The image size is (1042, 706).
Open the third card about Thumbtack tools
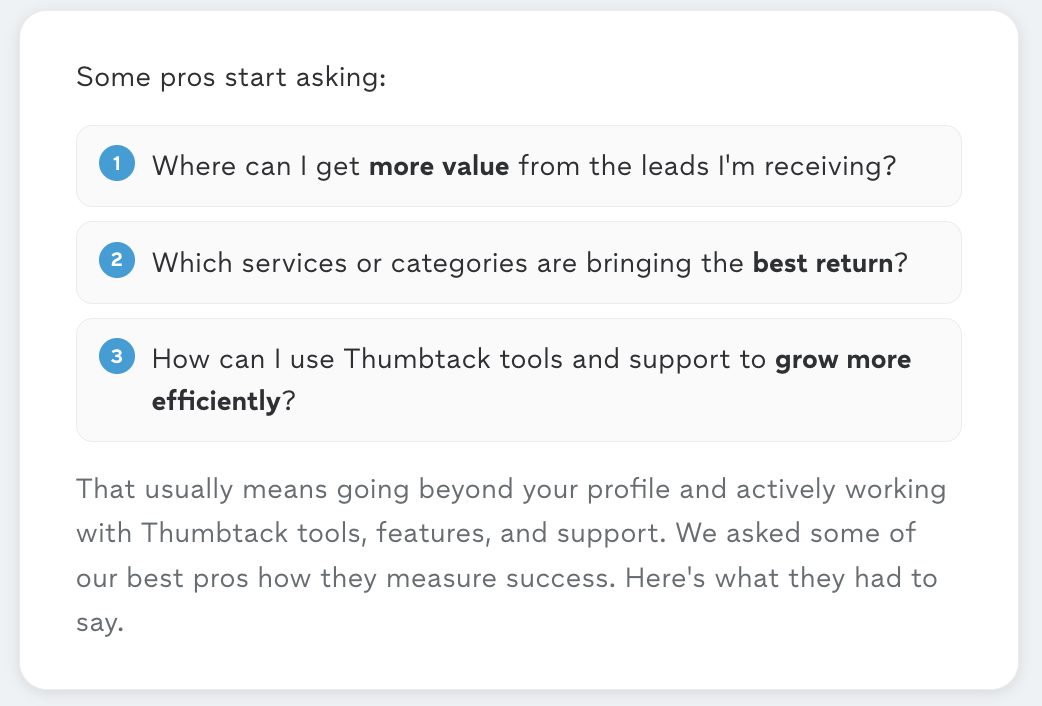[x=518, y=380]
